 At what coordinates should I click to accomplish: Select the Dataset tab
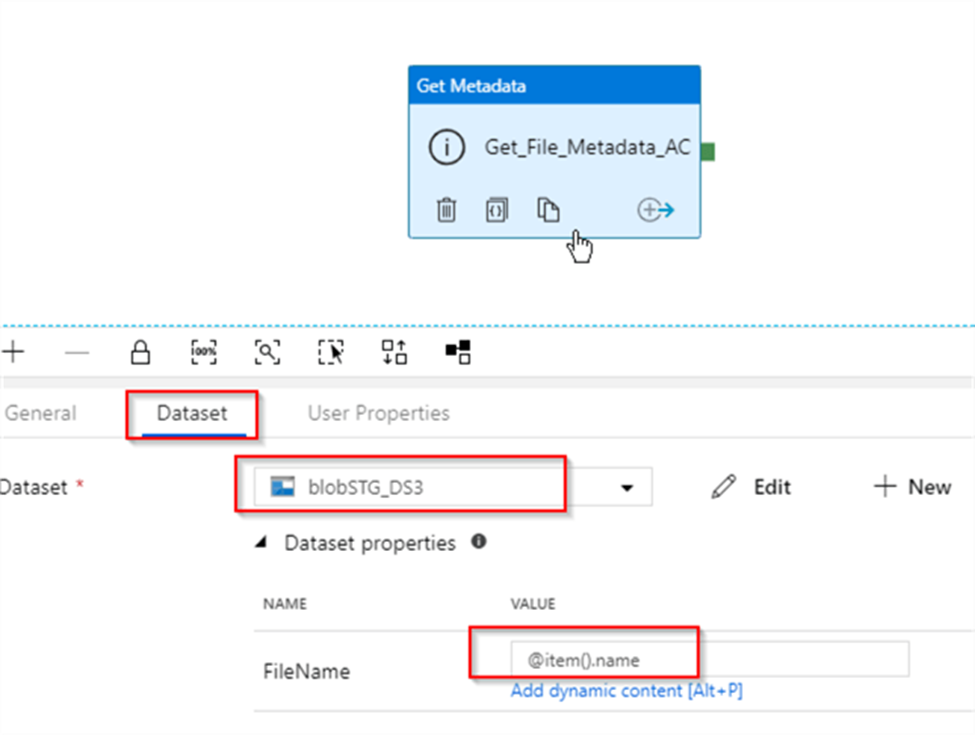(x=192, y=413)
